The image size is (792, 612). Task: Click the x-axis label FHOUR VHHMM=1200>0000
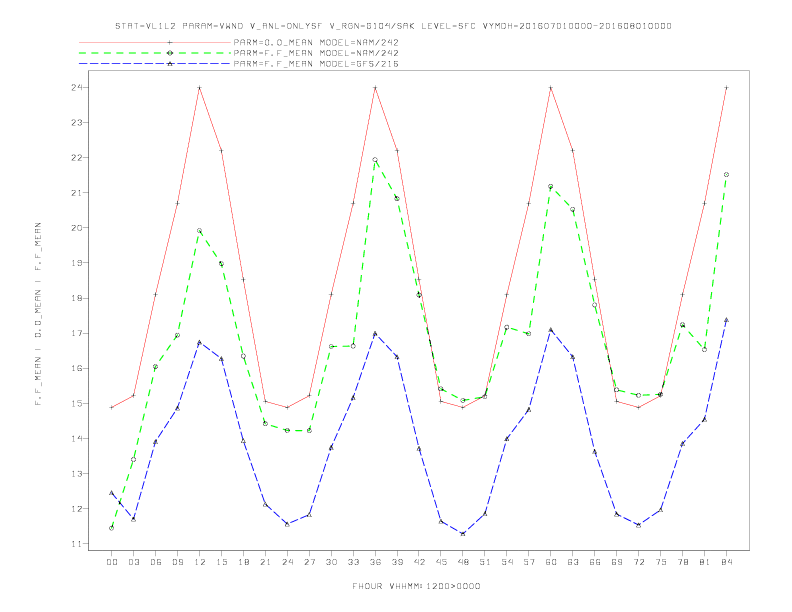416,586
